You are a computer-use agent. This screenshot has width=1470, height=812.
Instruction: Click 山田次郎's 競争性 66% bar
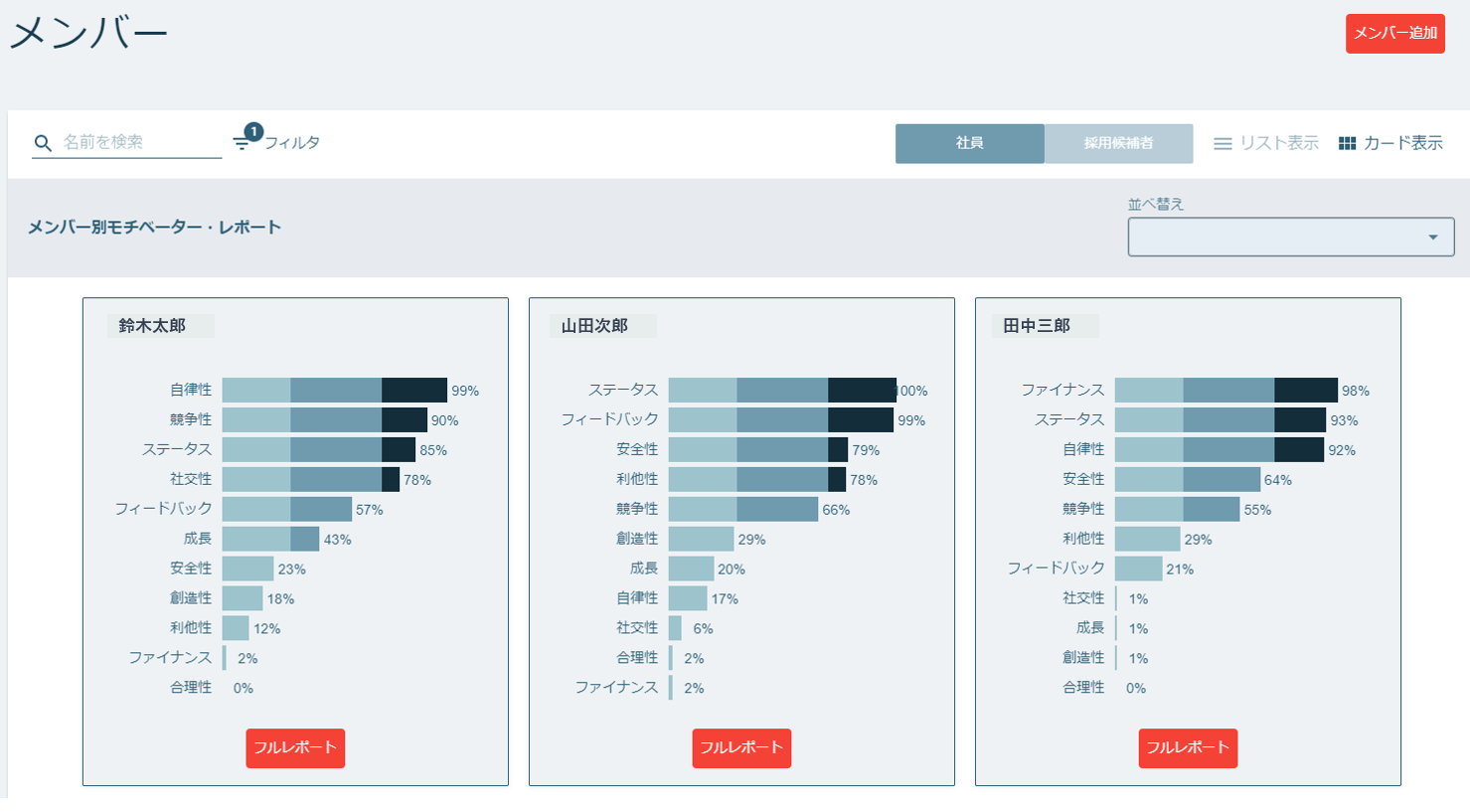click(x=742, y=509)
